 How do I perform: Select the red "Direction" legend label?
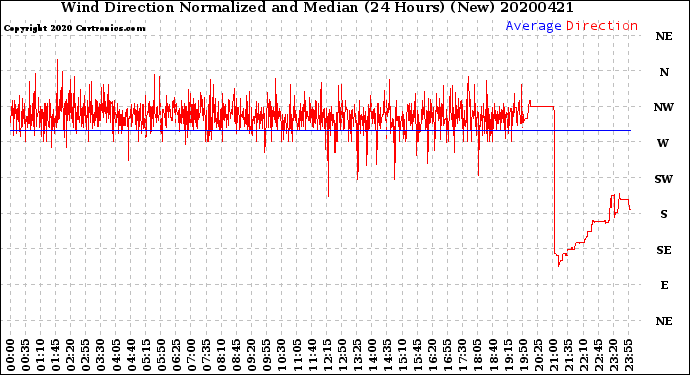tap(602, 26)
